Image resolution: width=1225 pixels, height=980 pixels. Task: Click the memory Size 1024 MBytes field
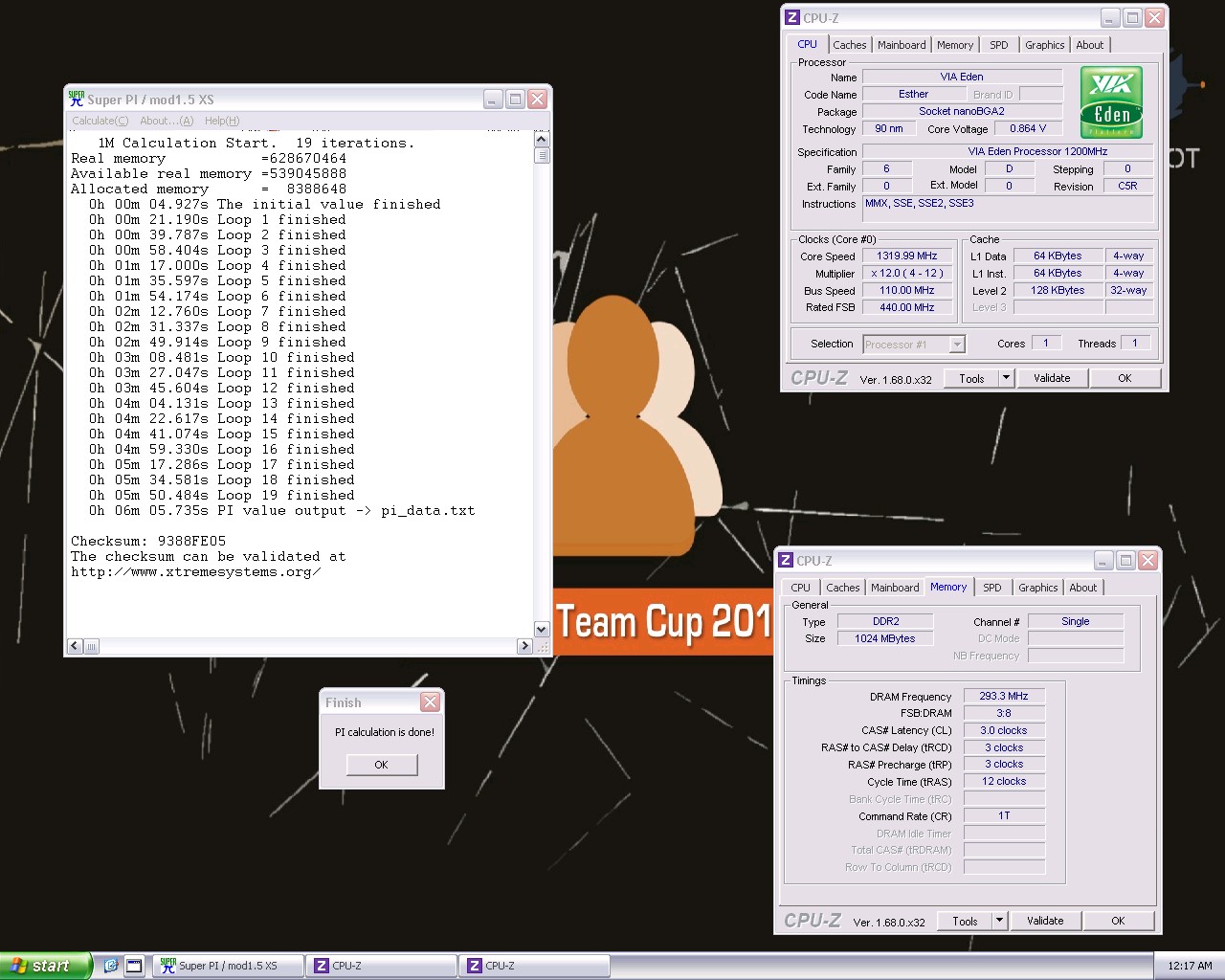[886, 638]
